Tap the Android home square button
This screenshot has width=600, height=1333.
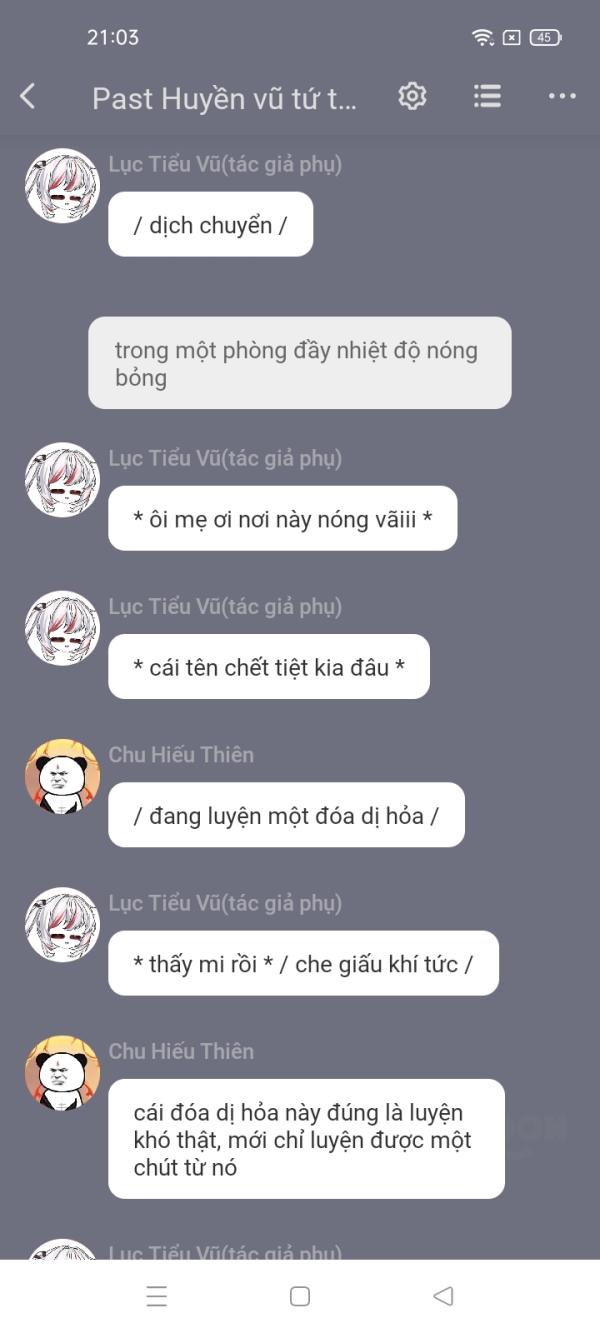tap(300, 1296)
